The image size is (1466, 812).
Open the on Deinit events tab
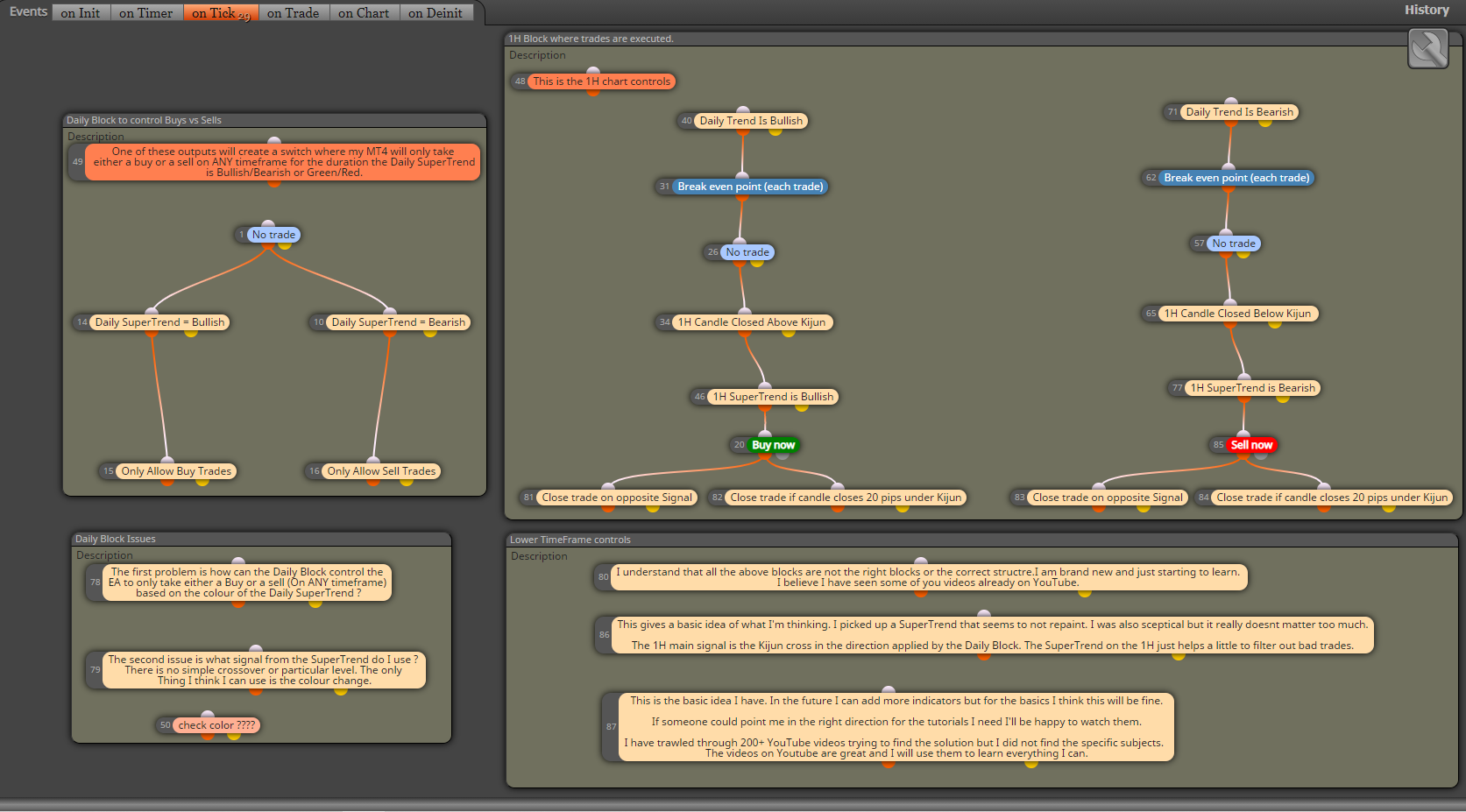pyautogui.click(x=436, y=13)
